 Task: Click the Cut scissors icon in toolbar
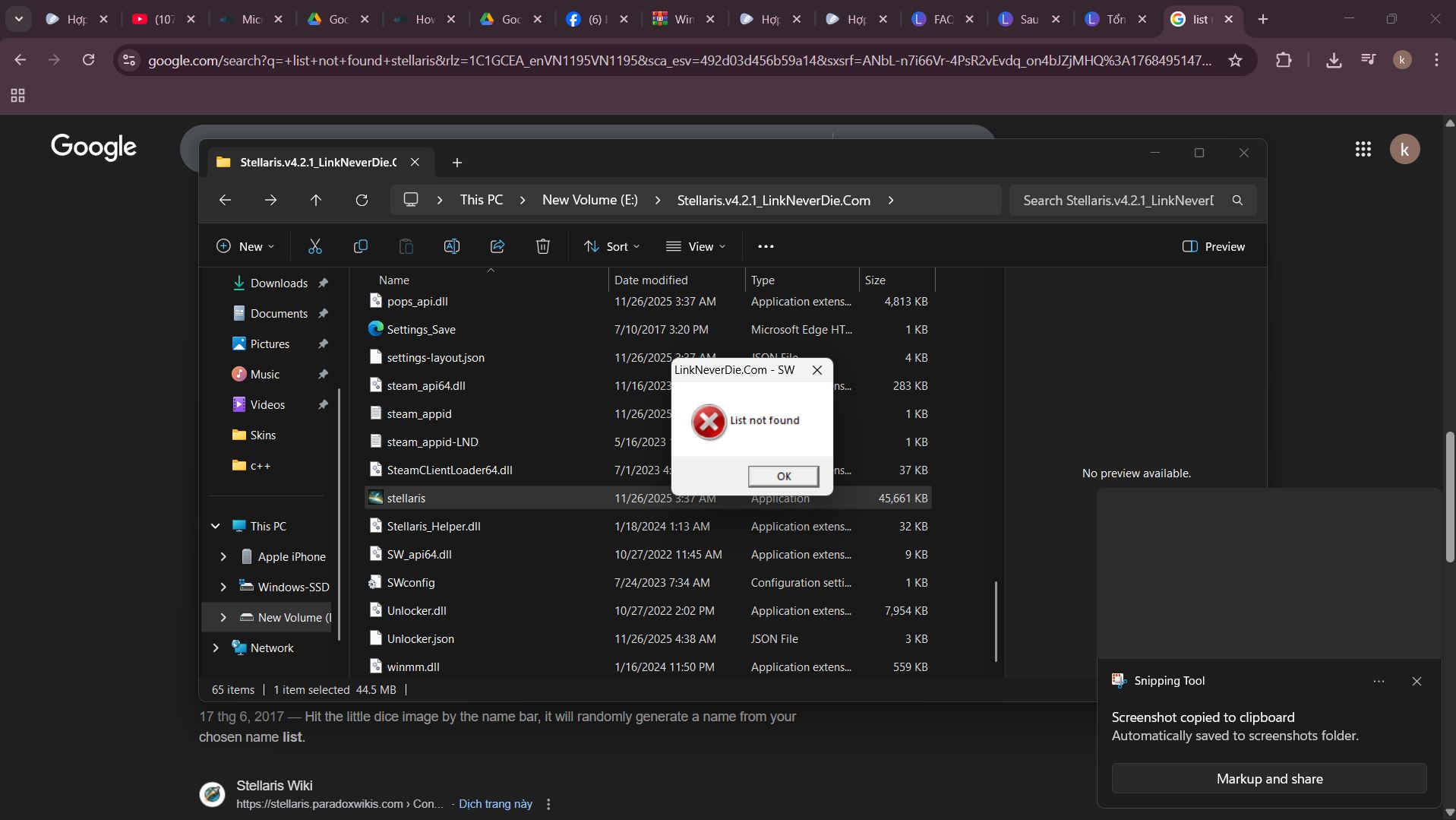(314, 246)
